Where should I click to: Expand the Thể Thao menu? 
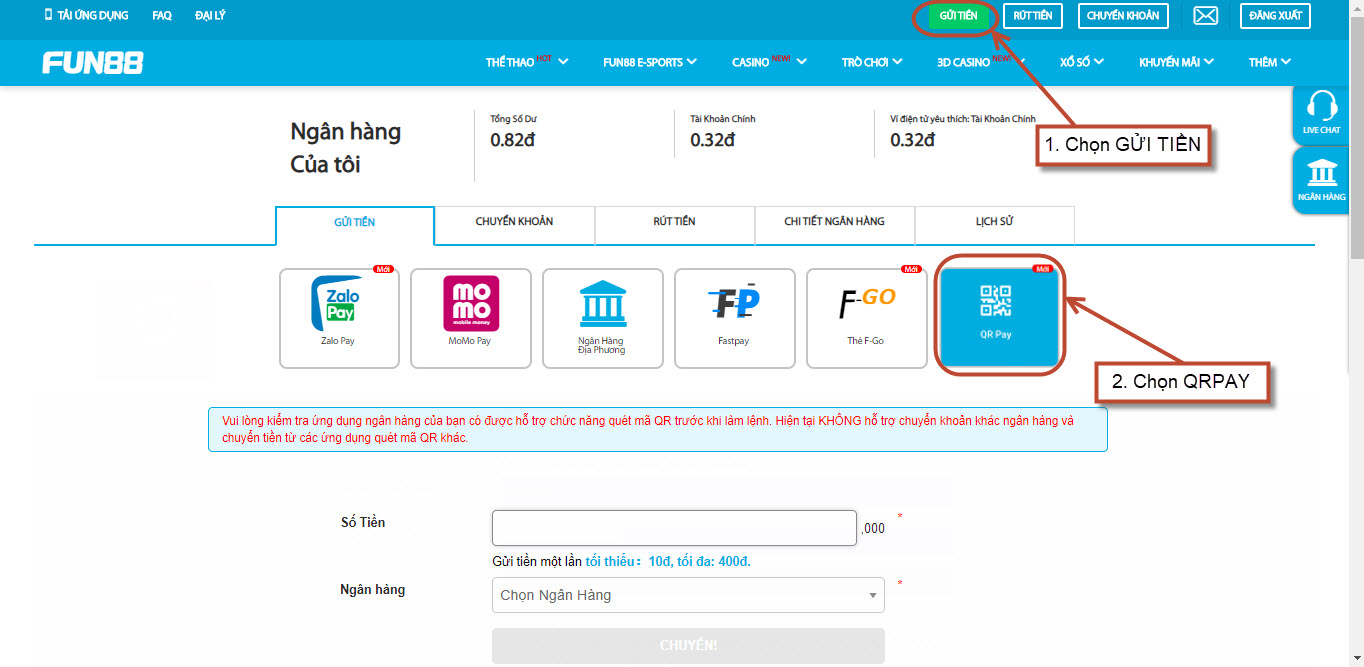527,62
